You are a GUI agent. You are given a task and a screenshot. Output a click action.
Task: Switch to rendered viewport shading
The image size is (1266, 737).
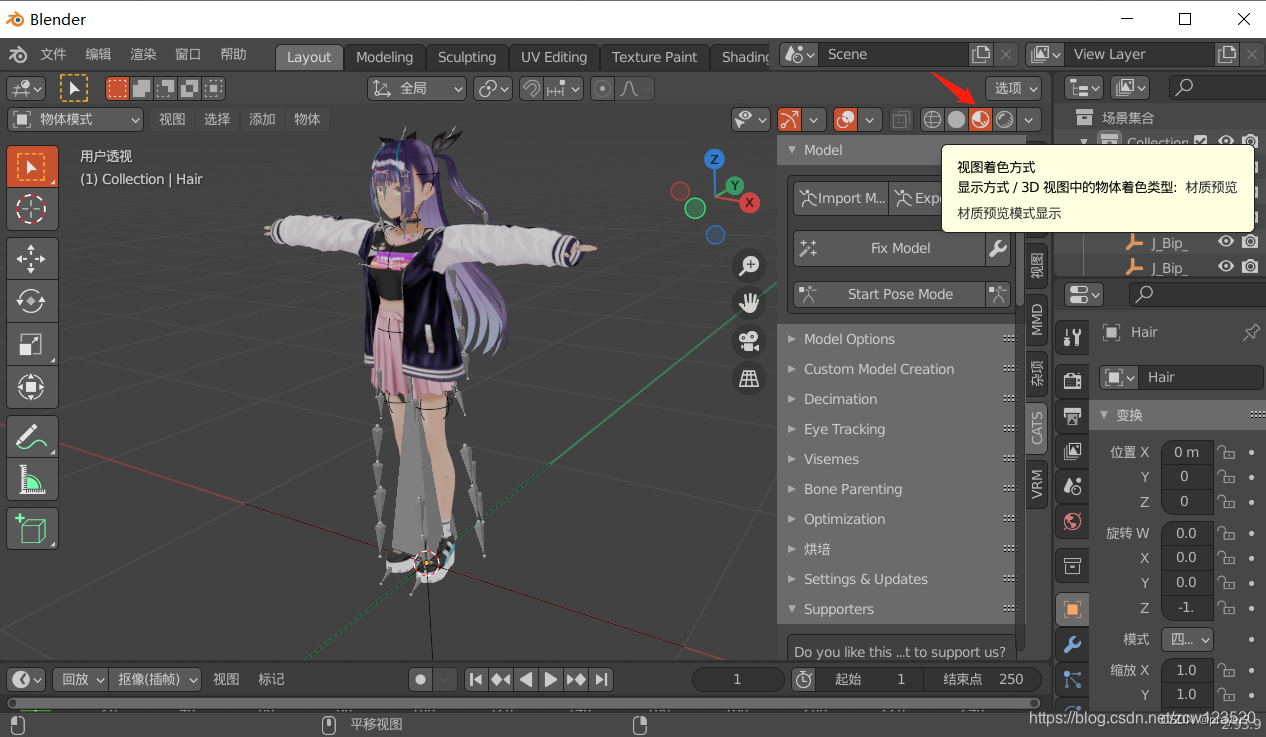1004,120
